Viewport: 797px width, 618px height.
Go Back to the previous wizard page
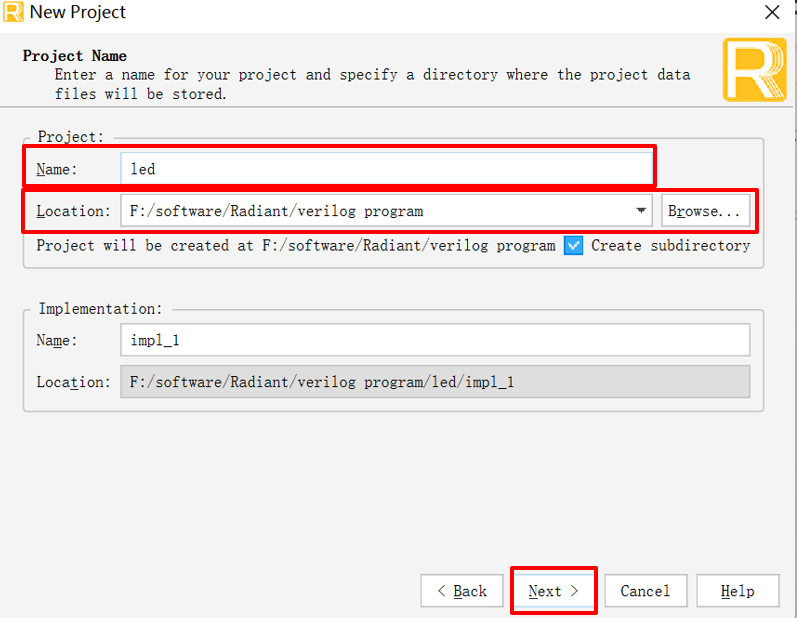click(x=462, y=591)
